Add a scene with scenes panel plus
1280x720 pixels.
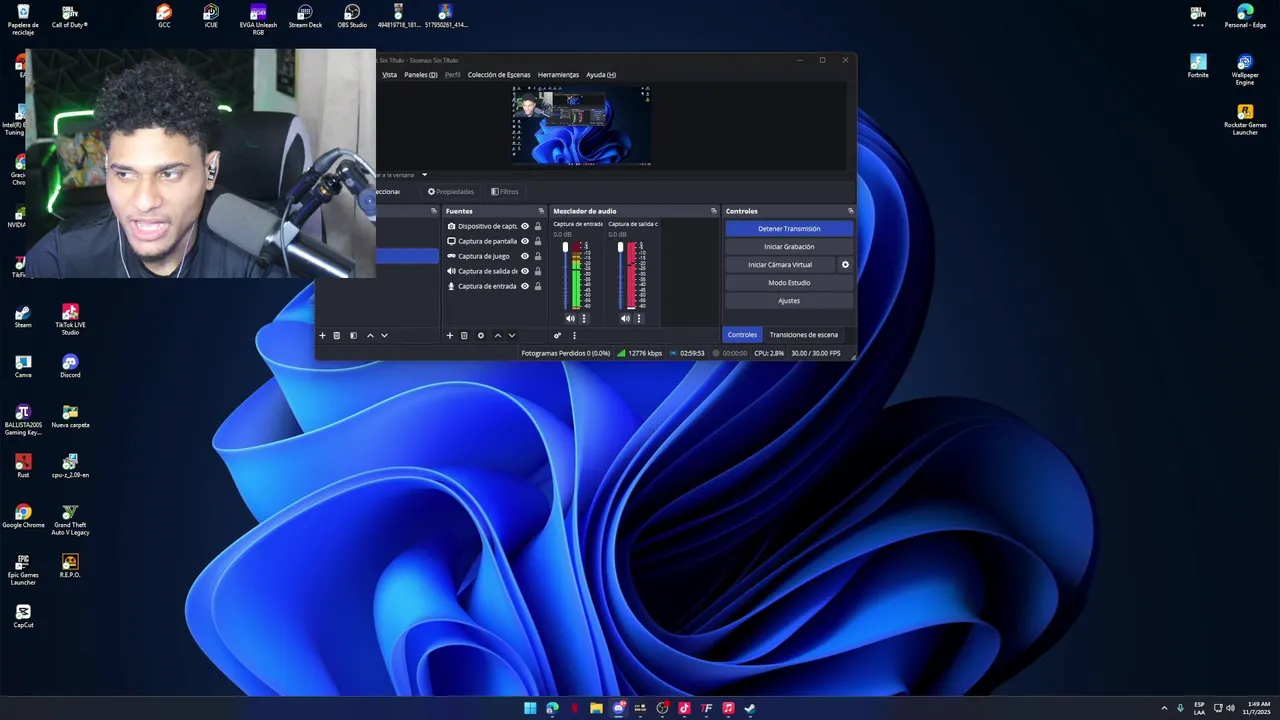point(322,335)
